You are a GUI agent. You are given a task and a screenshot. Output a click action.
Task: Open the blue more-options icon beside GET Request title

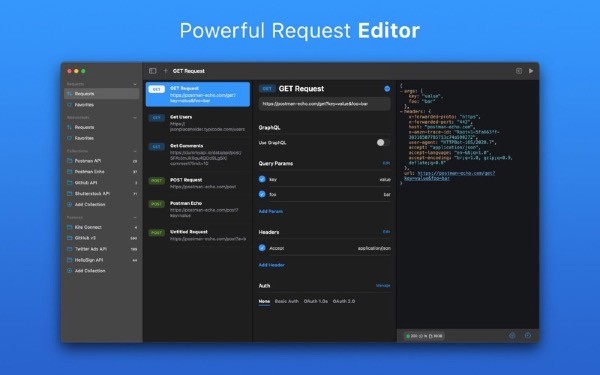click(387, 89)
